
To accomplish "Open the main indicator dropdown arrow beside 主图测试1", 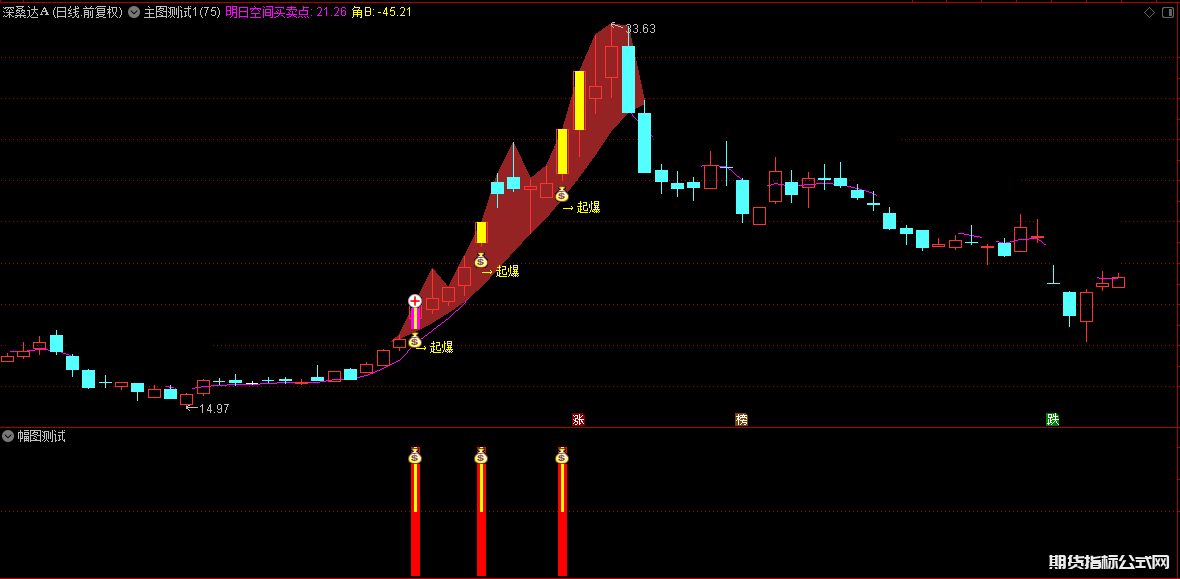I will (x=134, y=12).
